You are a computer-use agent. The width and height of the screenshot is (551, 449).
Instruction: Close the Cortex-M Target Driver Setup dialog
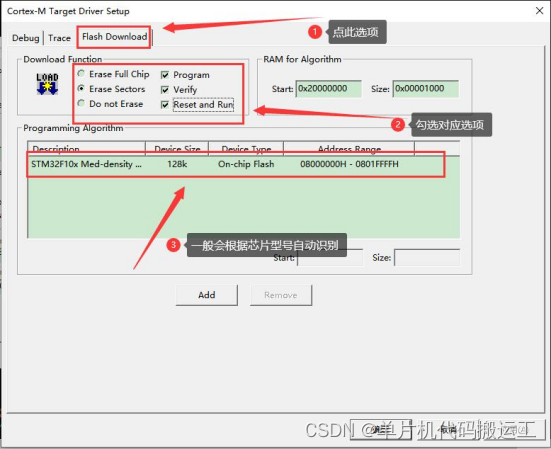coord(539,11)
